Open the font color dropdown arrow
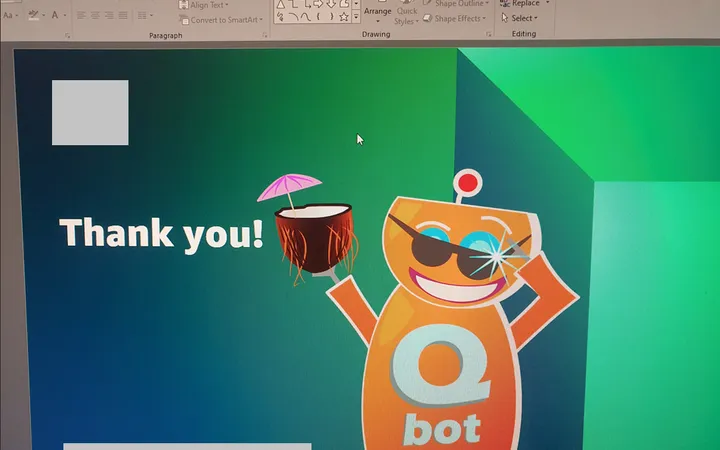This screenshot has width=720, height=450. (65, 15)
